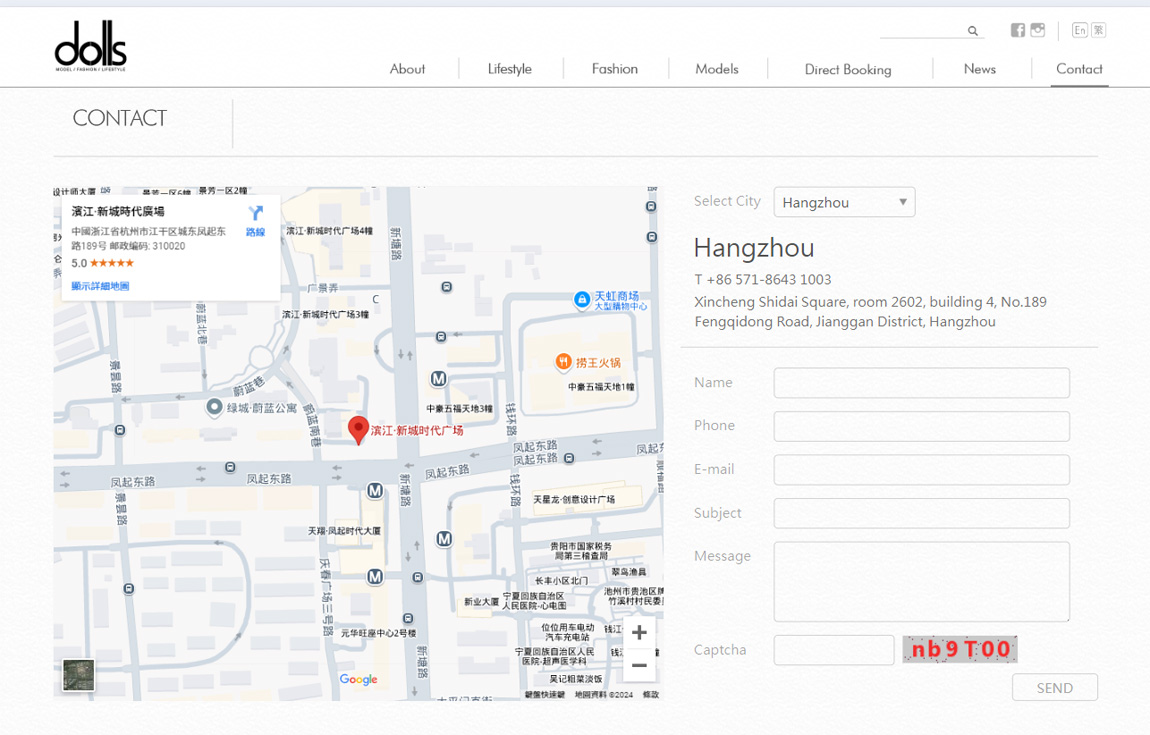Switch language to Traditional Chinese

1098,30
